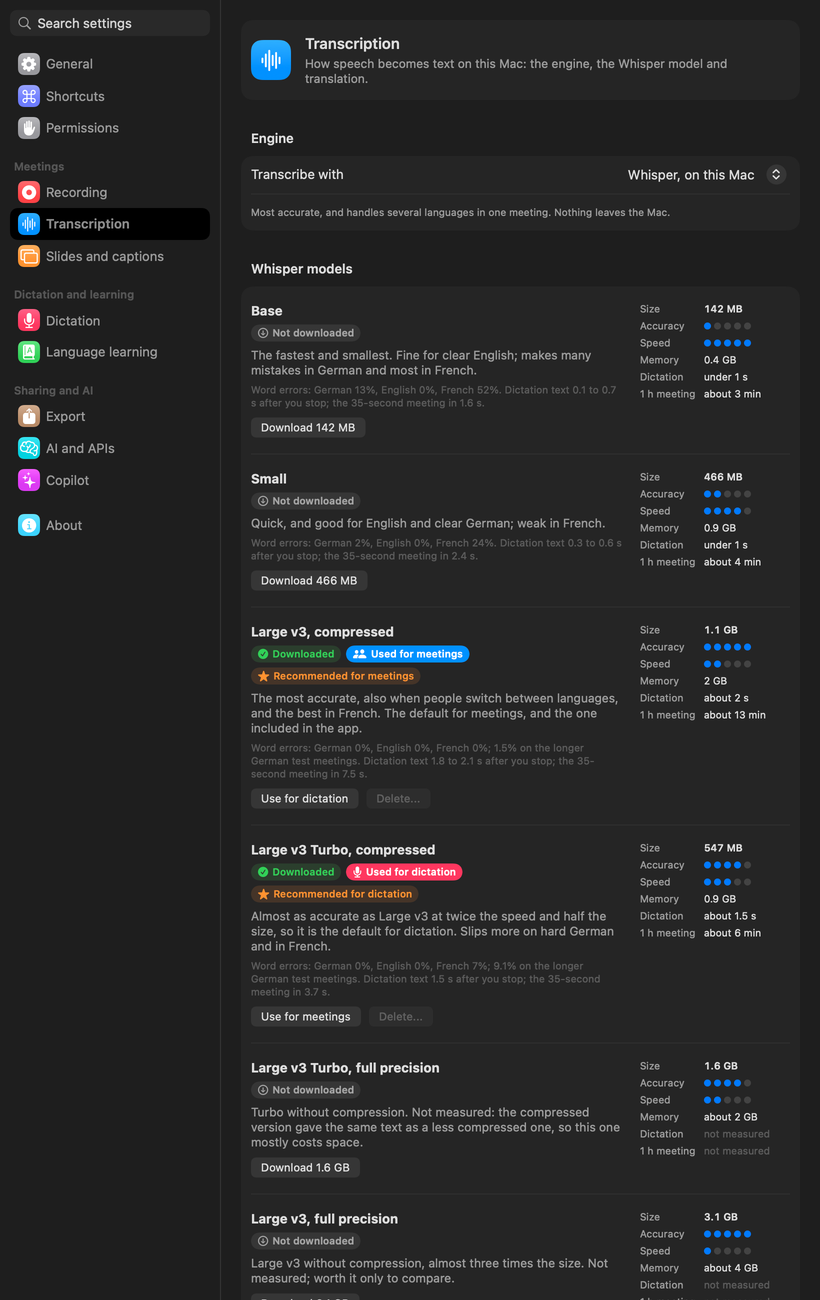
Task: Click the magnifier icon in search field
Action: tap(25, 23)
